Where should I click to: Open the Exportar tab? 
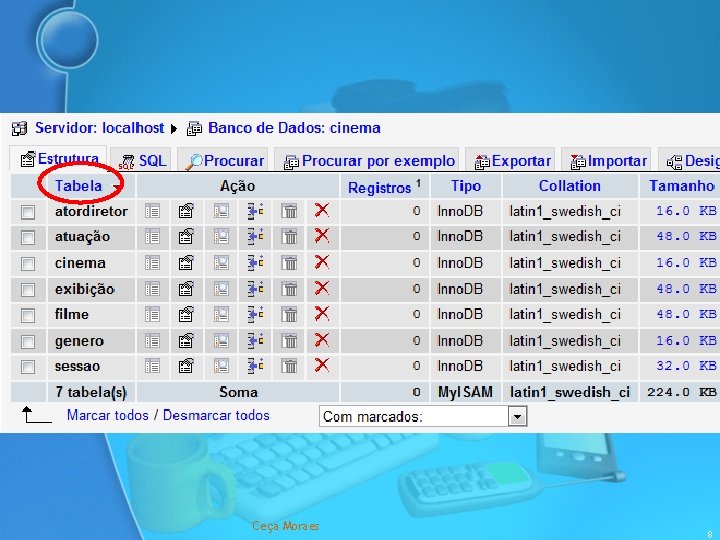511,161
